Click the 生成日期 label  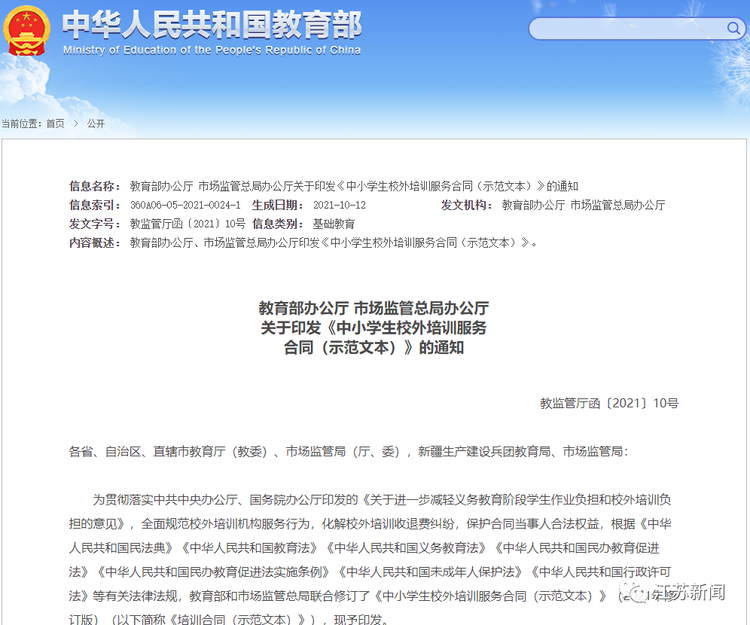[x=277, y=205]
